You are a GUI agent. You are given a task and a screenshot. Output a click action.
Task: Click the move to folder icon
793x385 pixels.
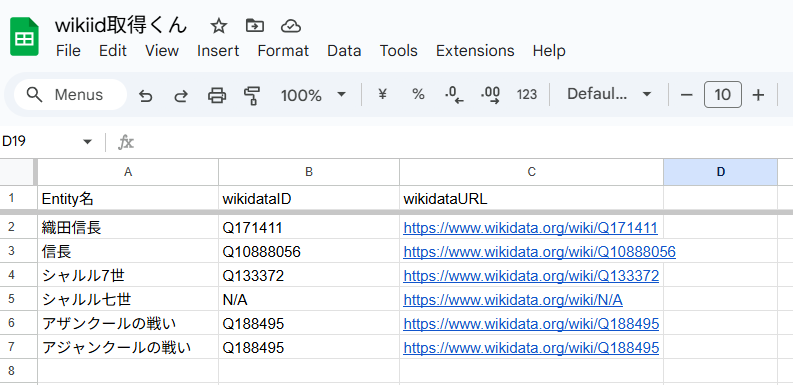pyautogui.click(x=254, y=25)
